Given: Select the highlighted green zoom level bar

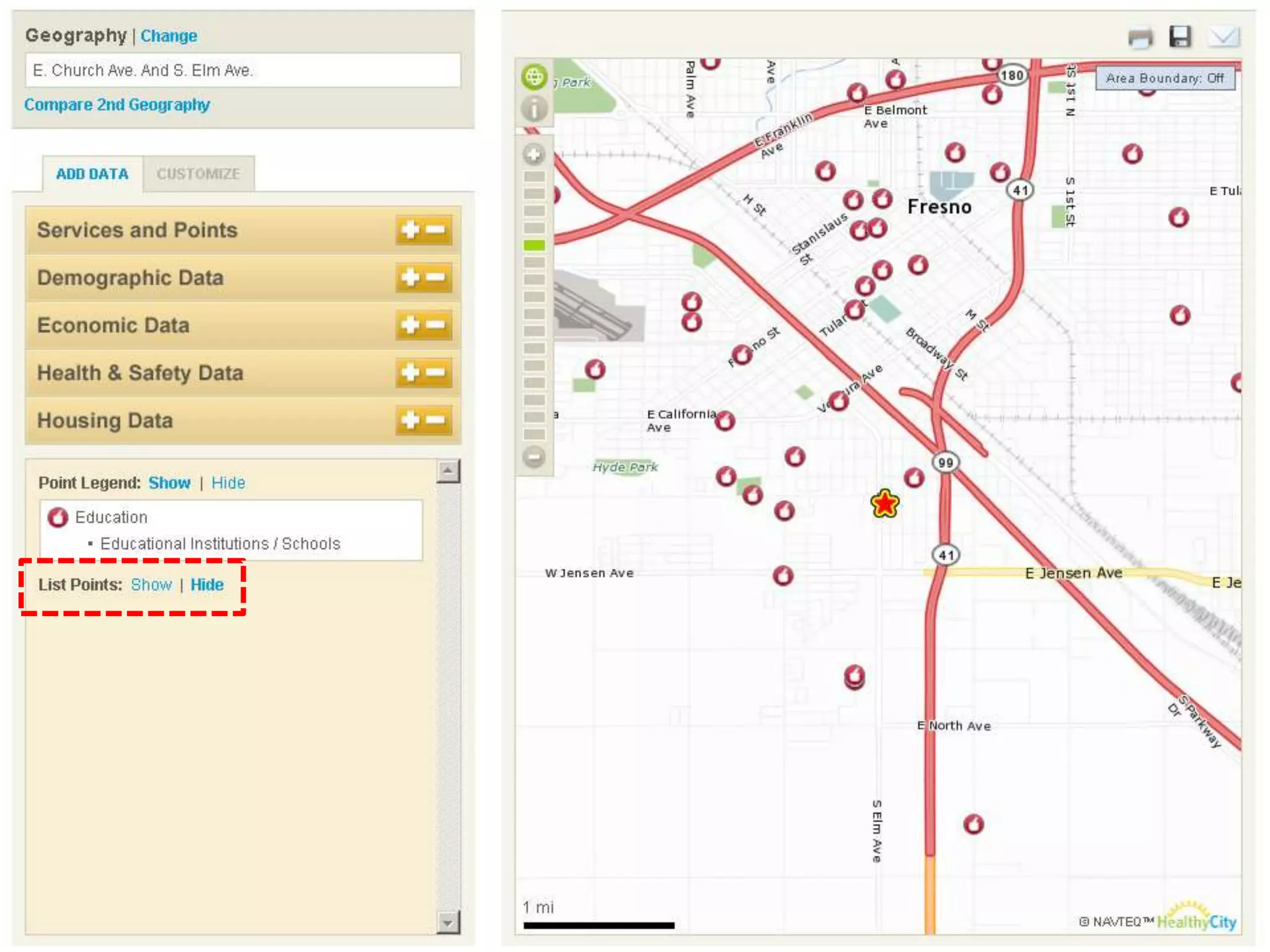Looking at the screenshot, I should click(534, 245).
